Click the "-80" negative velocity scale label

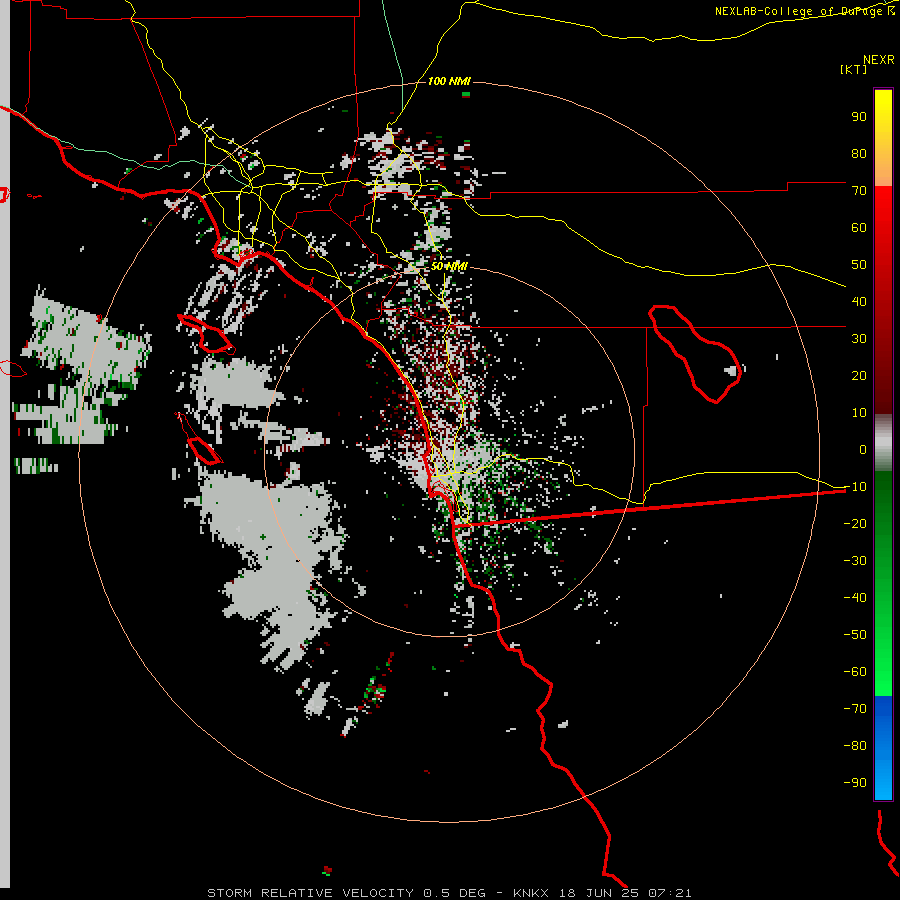[x=855, y=746]
